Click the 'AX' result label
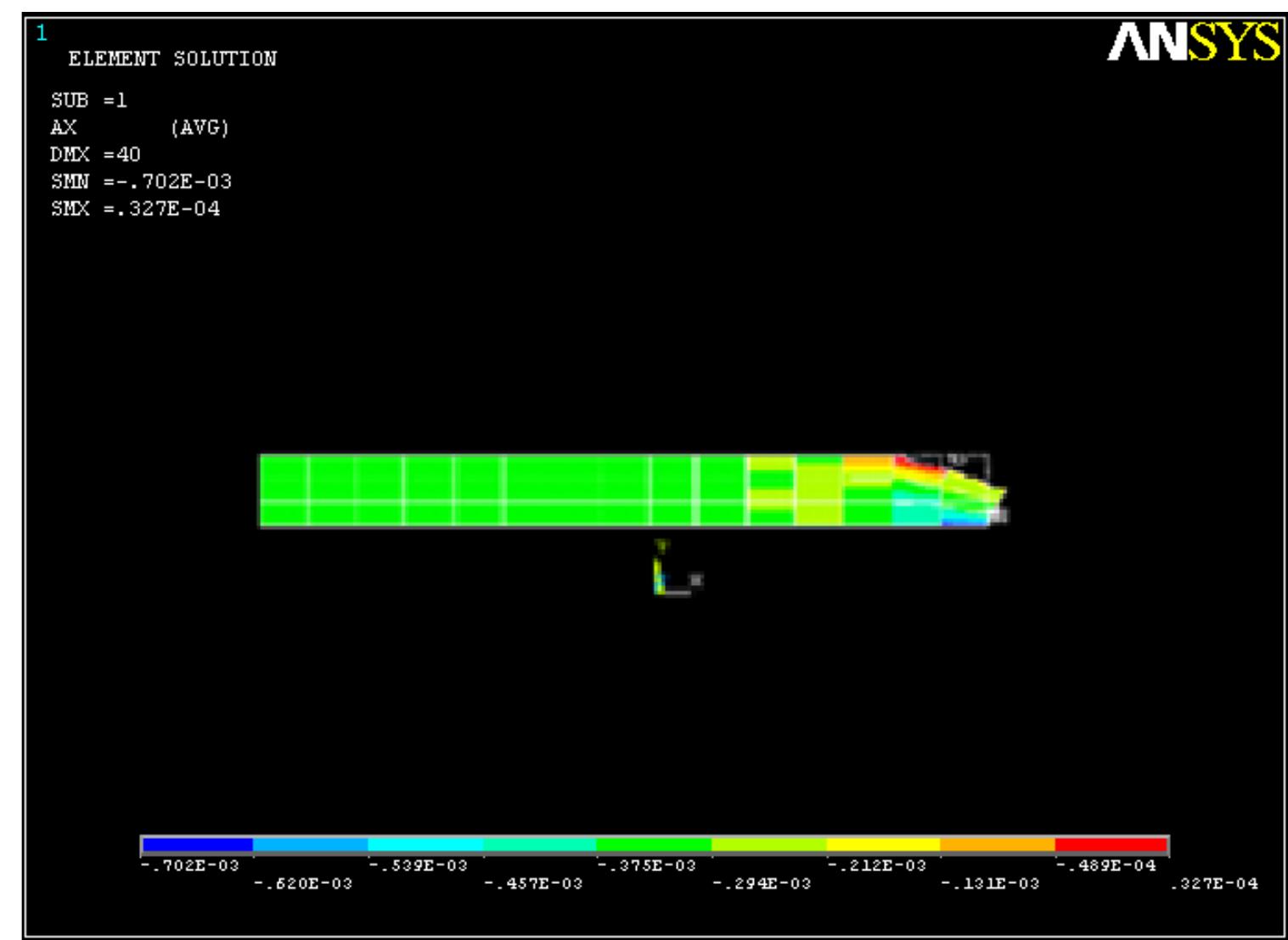The image size is (1288, 940). coord(64,127)
